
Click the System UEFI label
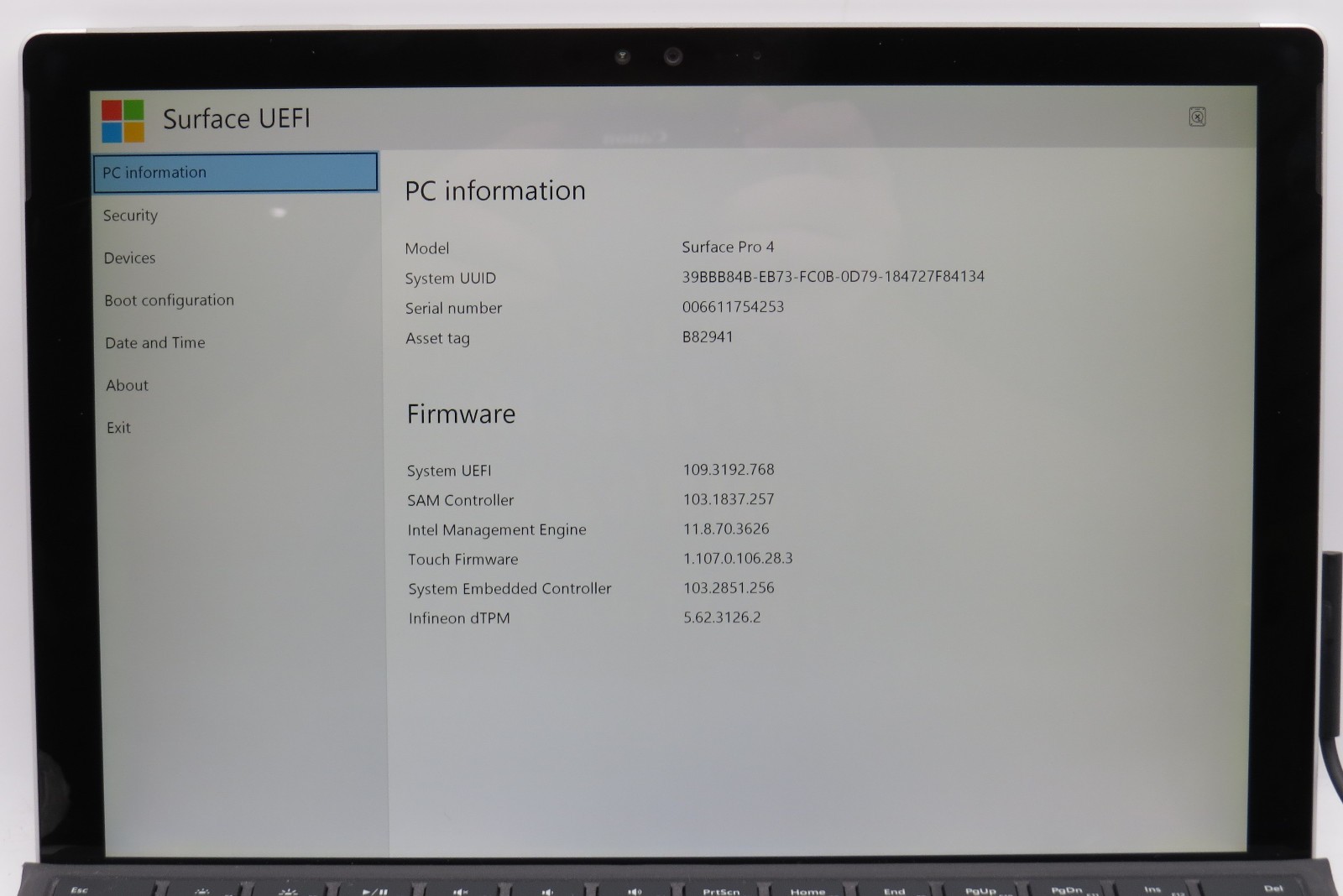[449, 471]
